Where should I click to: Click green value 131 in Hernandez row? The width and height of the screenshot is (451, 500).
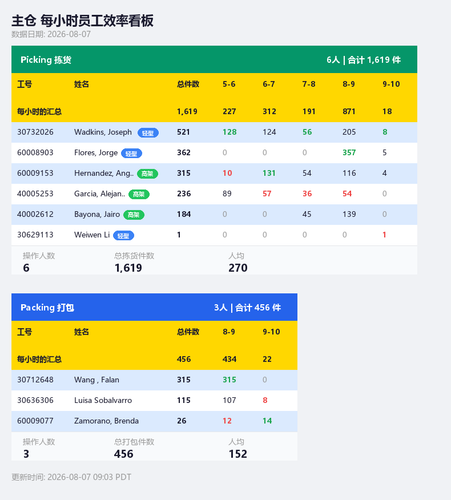tap(269, 173)
